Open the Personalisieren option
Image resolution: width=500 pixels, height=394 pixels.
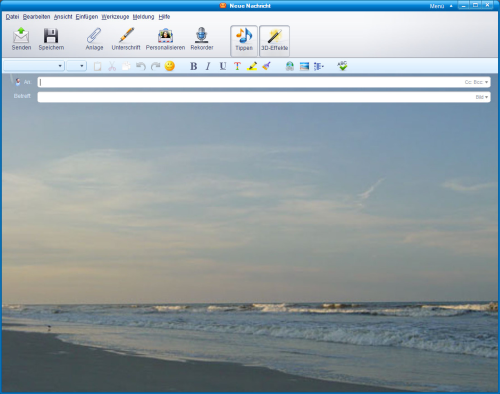click(165, 39)
